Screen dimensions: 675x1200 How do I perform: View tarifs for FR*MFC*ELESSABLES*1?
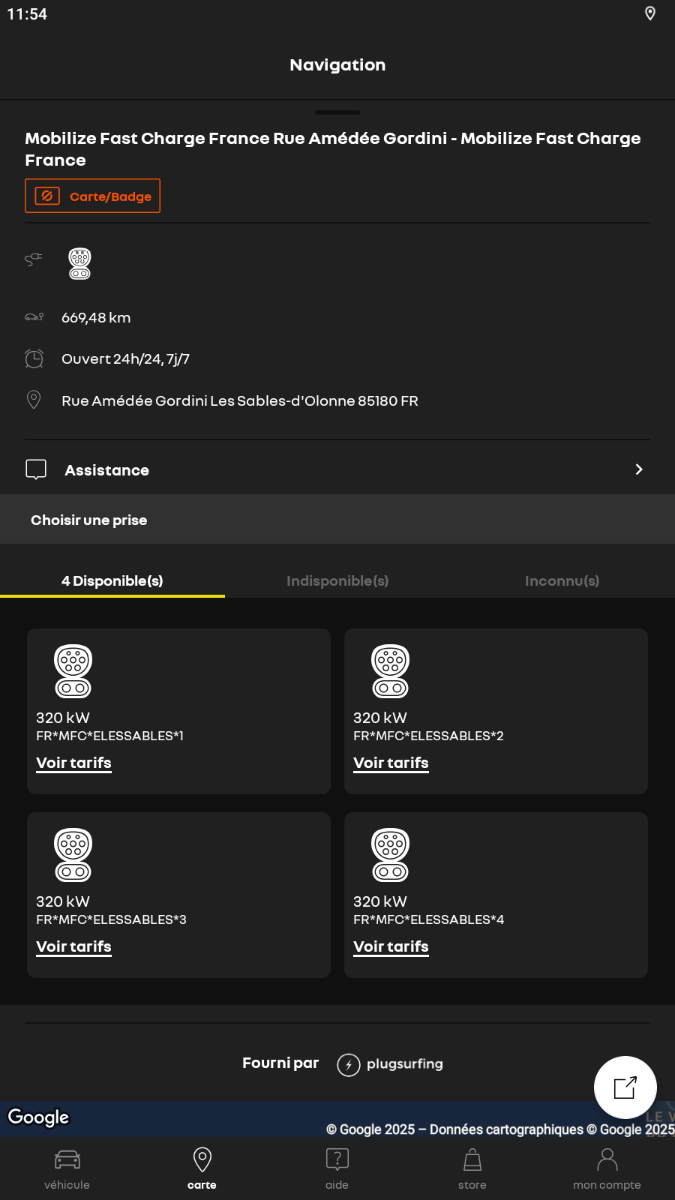click(x=74, y=763)
